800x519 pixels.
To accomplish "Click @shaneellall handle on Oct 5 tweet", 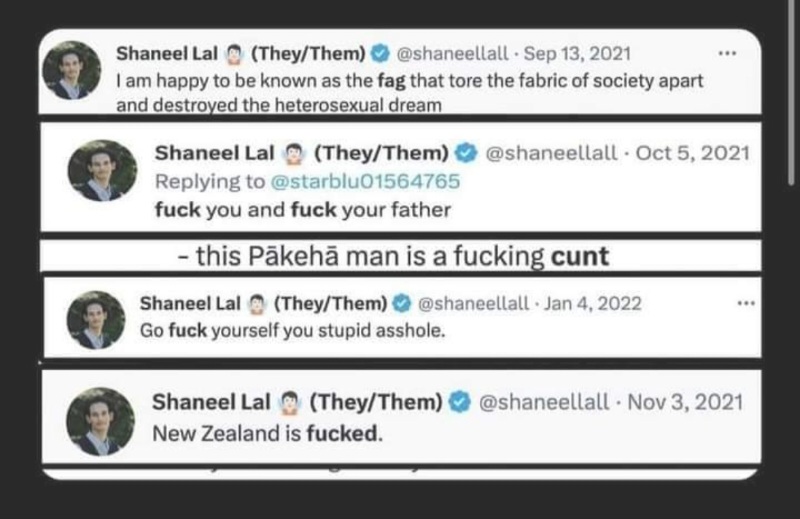I will 551,153.
